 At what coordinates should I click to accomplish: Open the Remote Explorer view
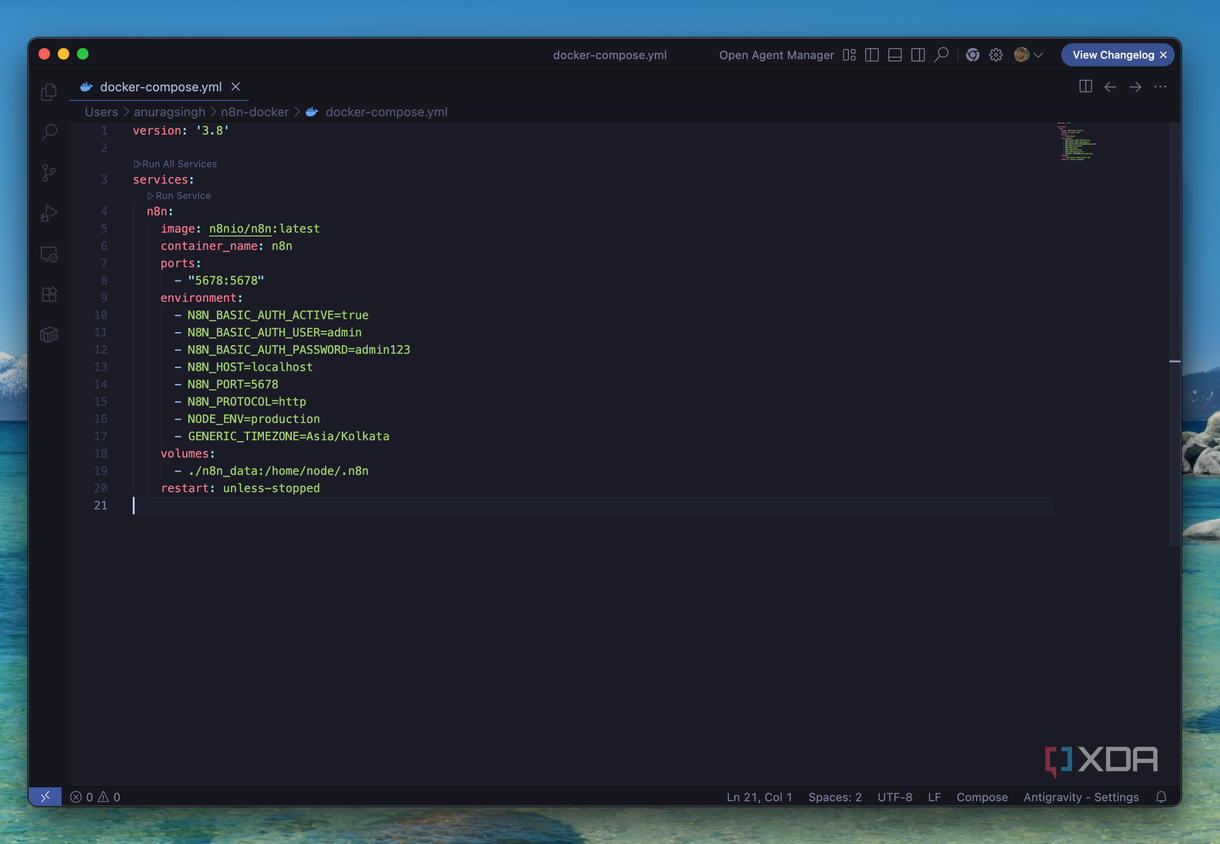click(49, 254)
